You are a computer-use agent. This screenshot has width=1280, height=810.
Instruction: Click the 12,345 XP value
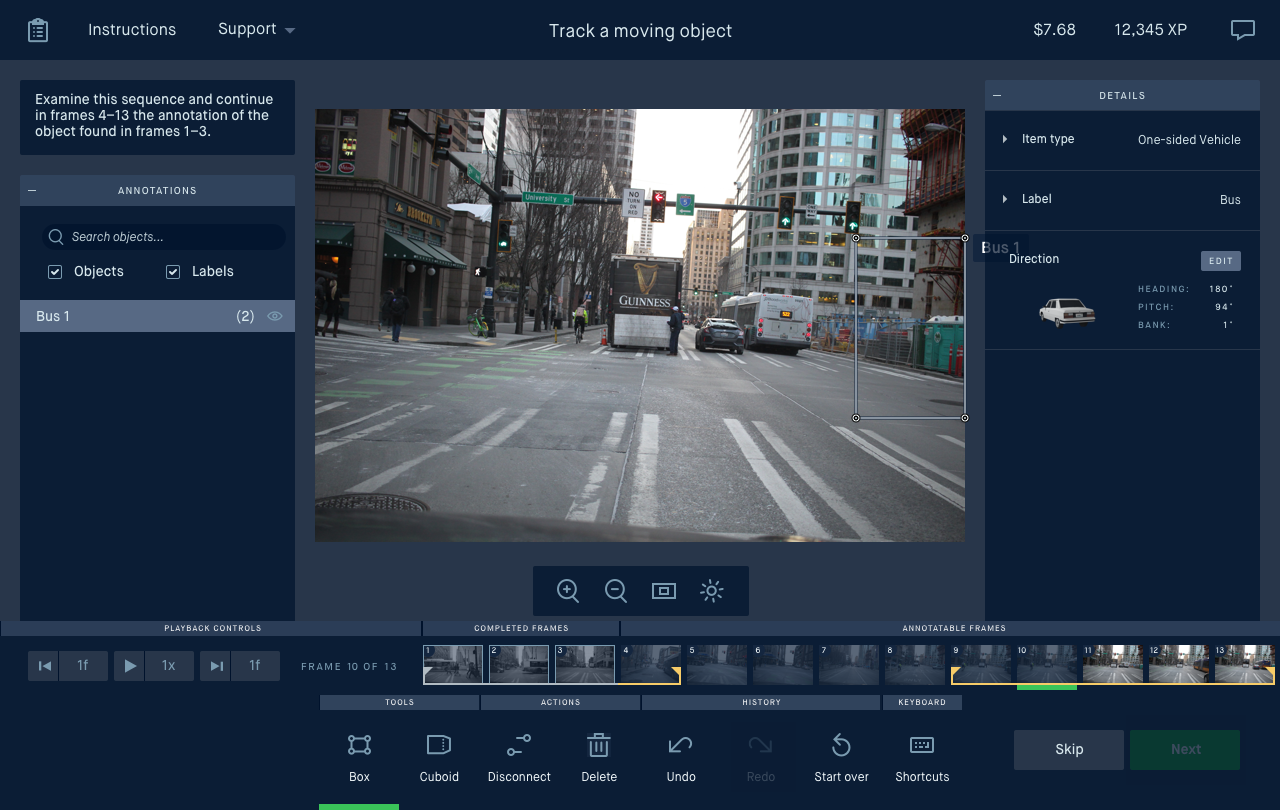pos(1151,30)
